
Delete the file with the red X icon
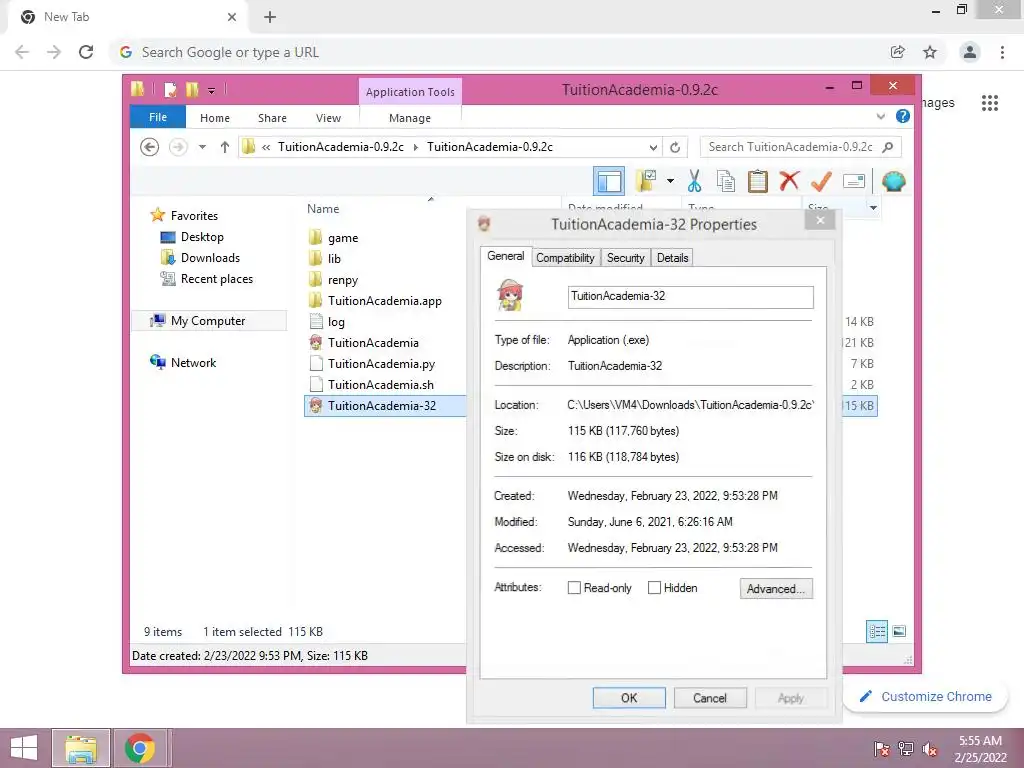tap(789, 180)
